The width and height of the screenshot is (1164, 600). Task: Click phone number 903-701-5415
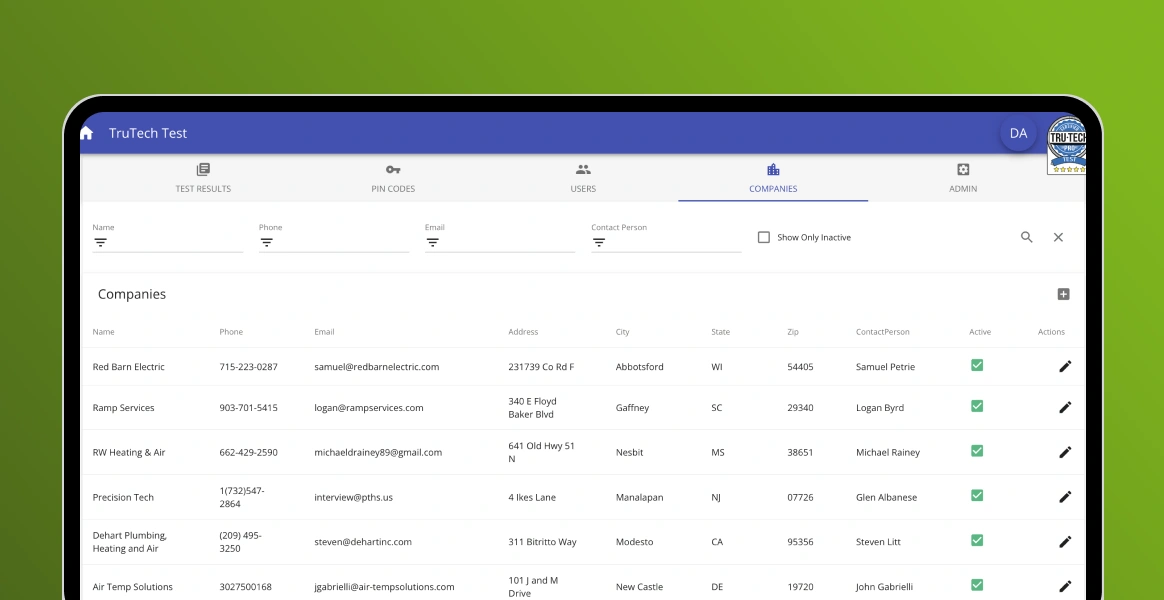pyautogui.click(x=249, y=408)
